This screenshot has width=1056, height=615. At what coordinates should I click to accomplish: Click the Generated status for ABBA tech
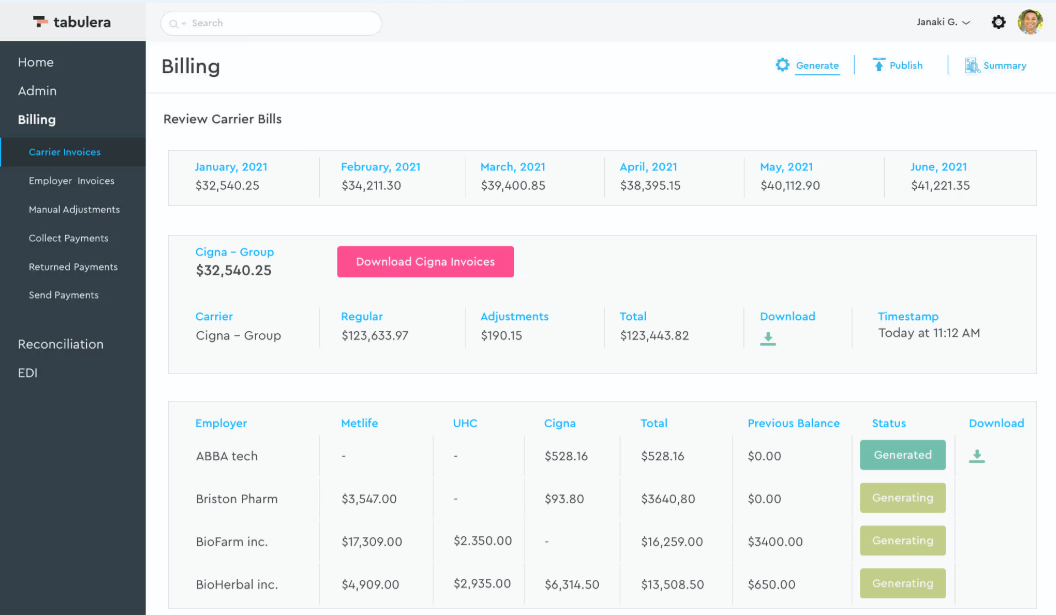click(902, 455)
